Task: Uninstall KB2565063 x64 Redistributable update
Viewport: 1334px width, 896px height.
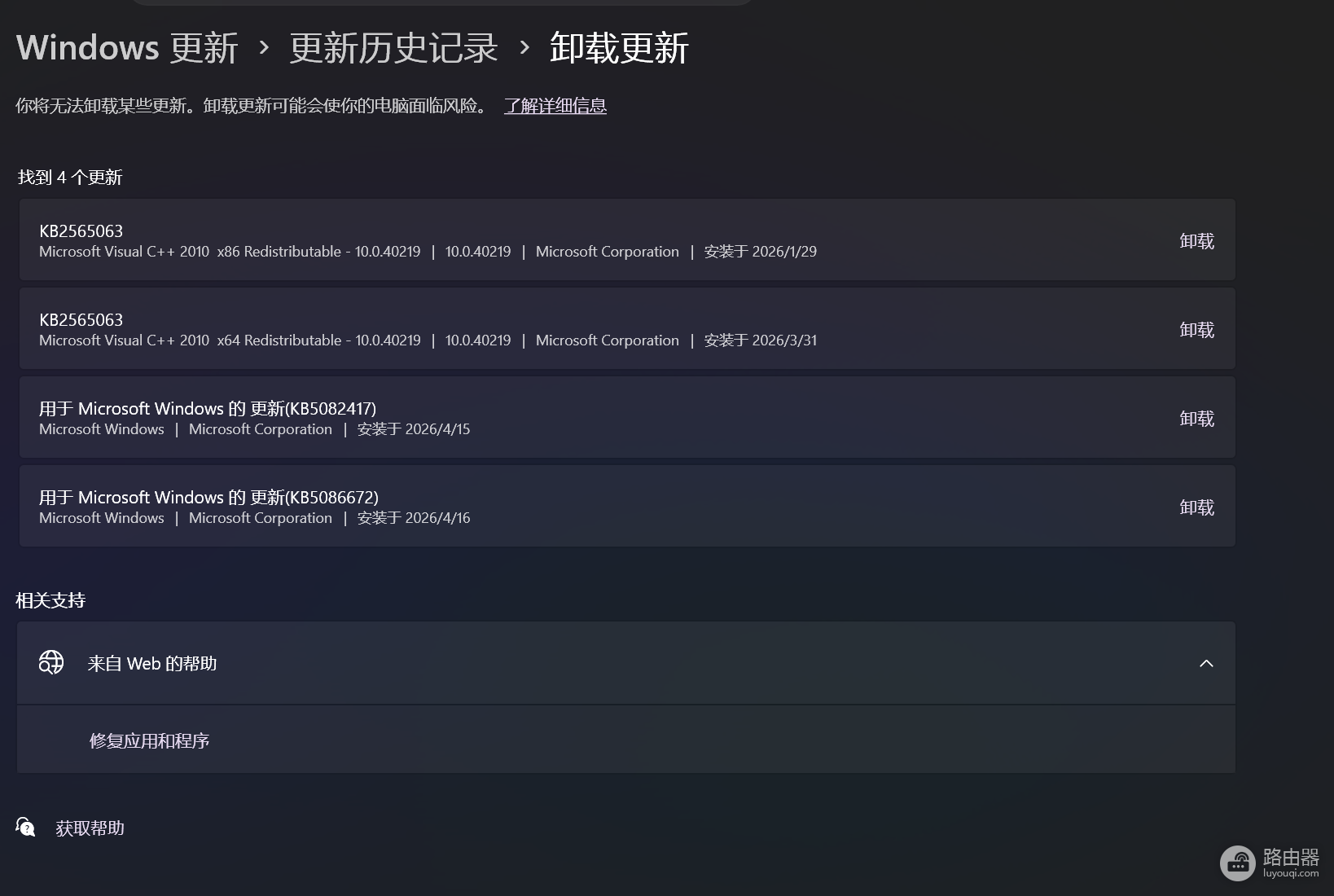Action: pyautogui.click(x=1196, y=330)
